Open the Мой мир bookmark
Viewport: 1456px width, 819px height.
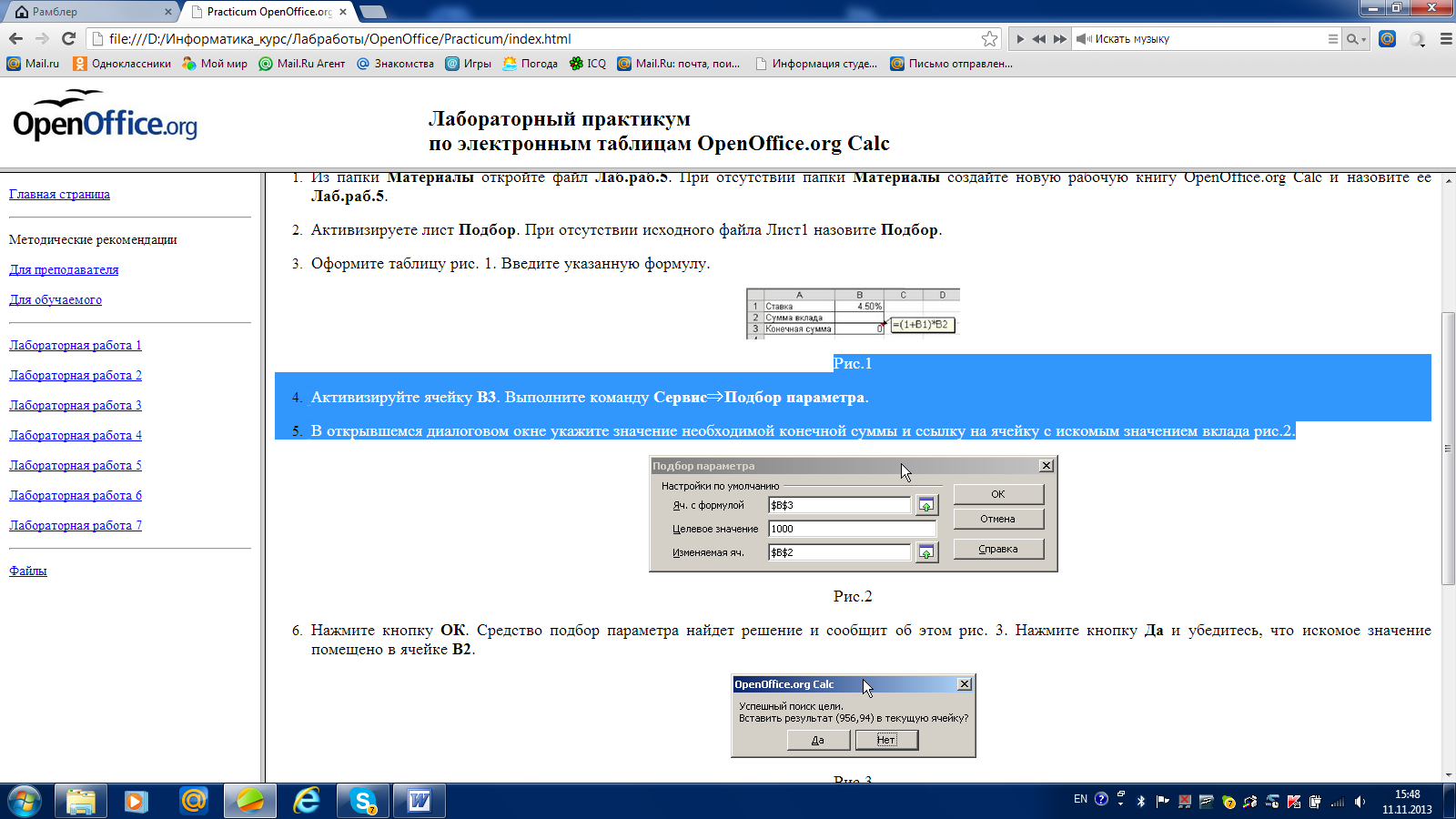tap(215, 64)
